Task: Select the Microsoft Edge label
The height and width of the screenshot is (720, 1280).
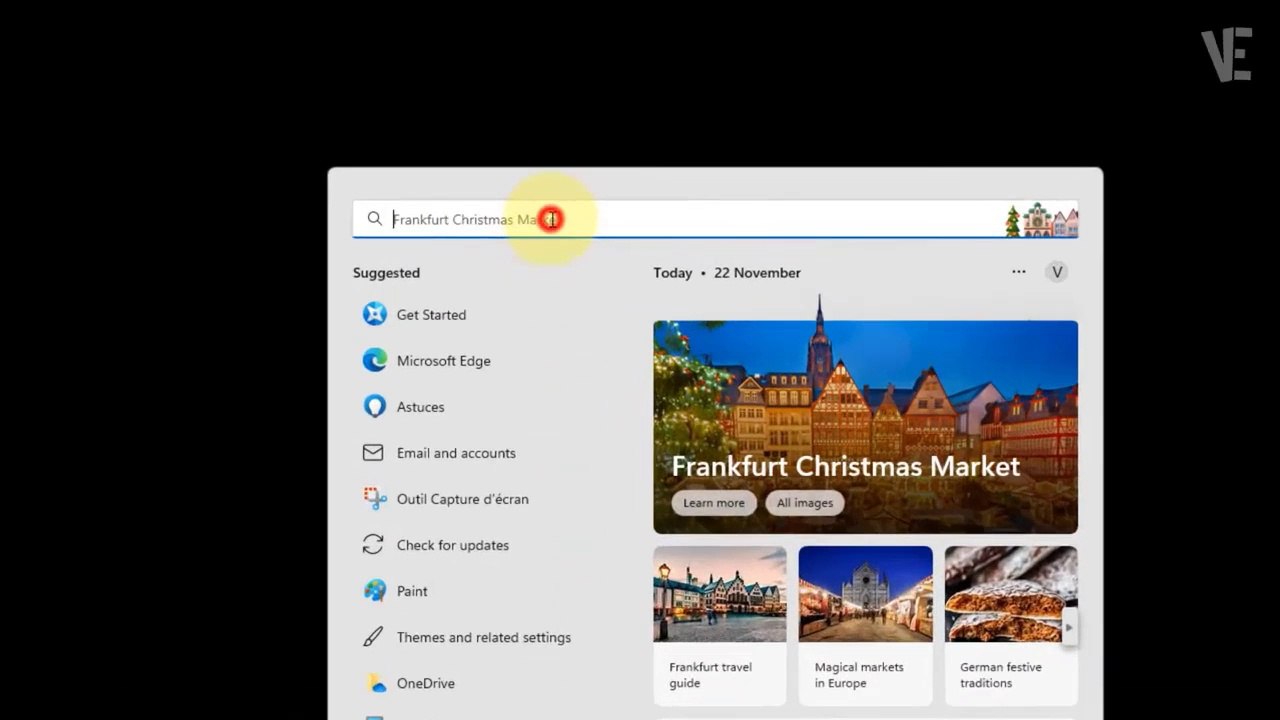Action: [443, 360]
